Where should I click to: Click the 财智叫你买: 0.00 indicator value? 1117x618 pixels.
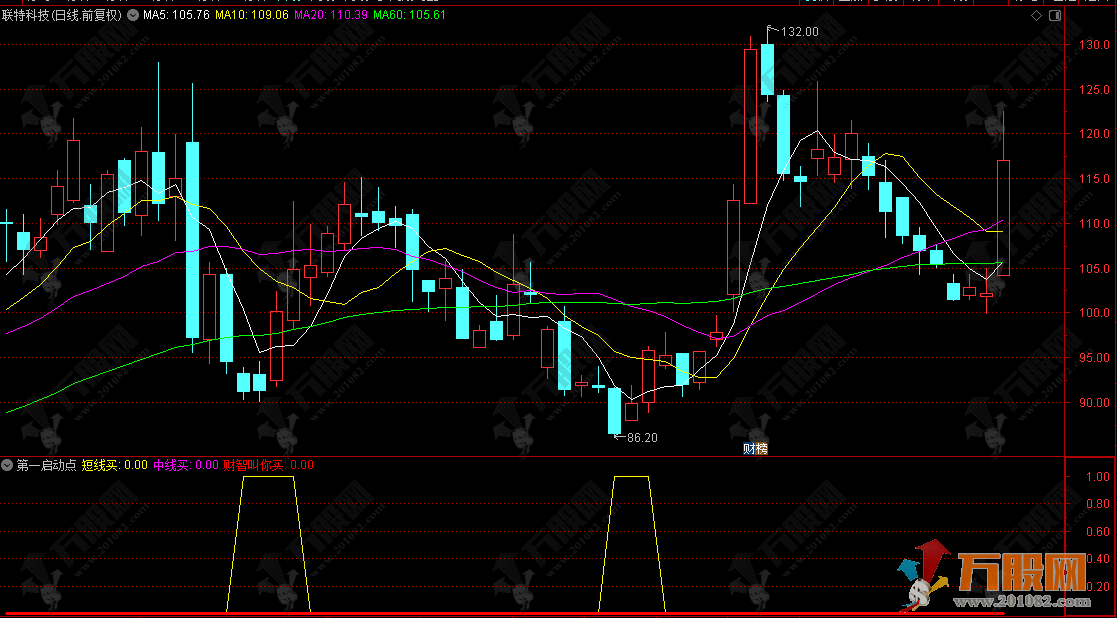[x=268, y=465]
